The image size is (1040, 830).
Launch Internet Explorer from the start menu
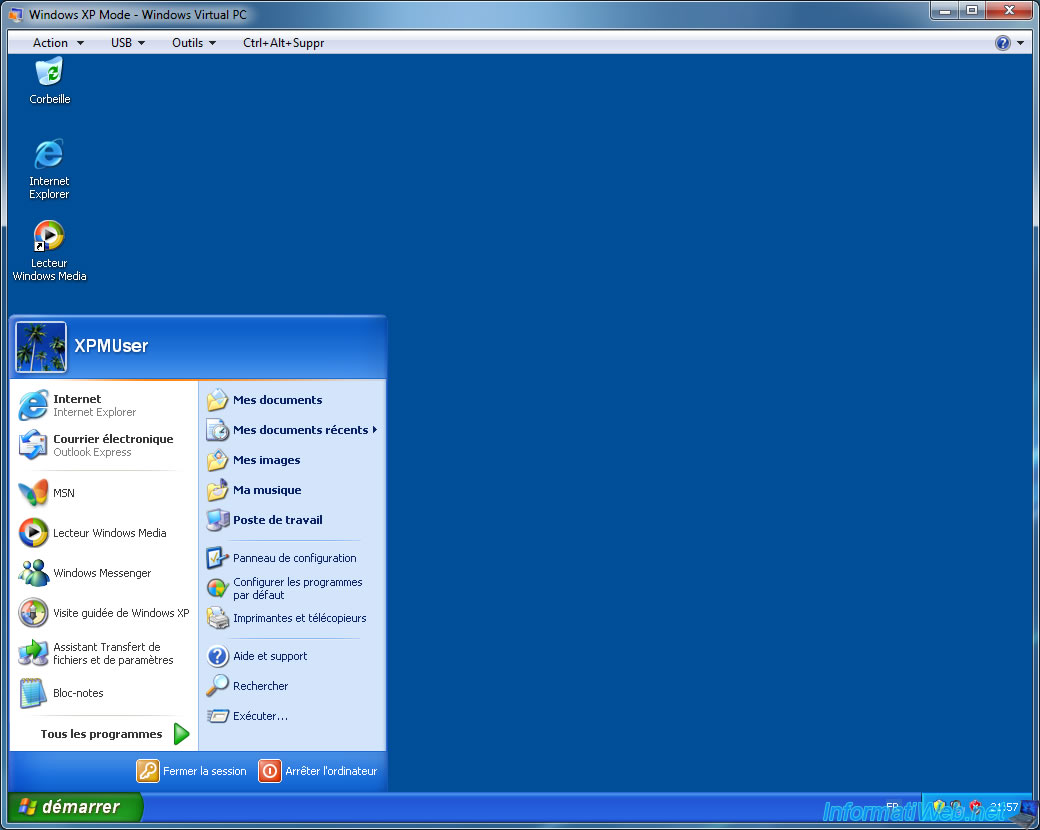[x=104, y=405]
